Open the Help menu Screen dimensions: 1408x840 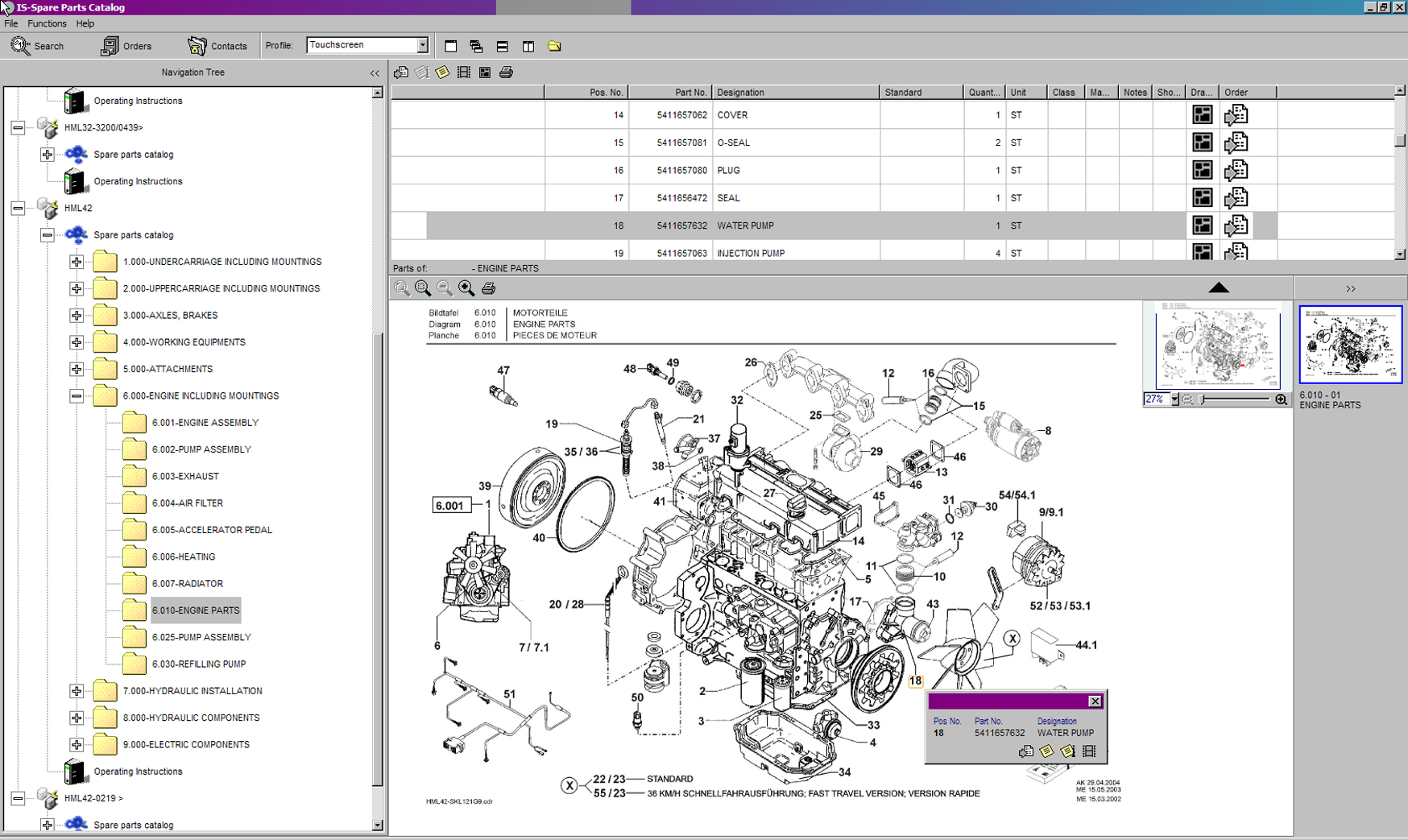[85, 23]
